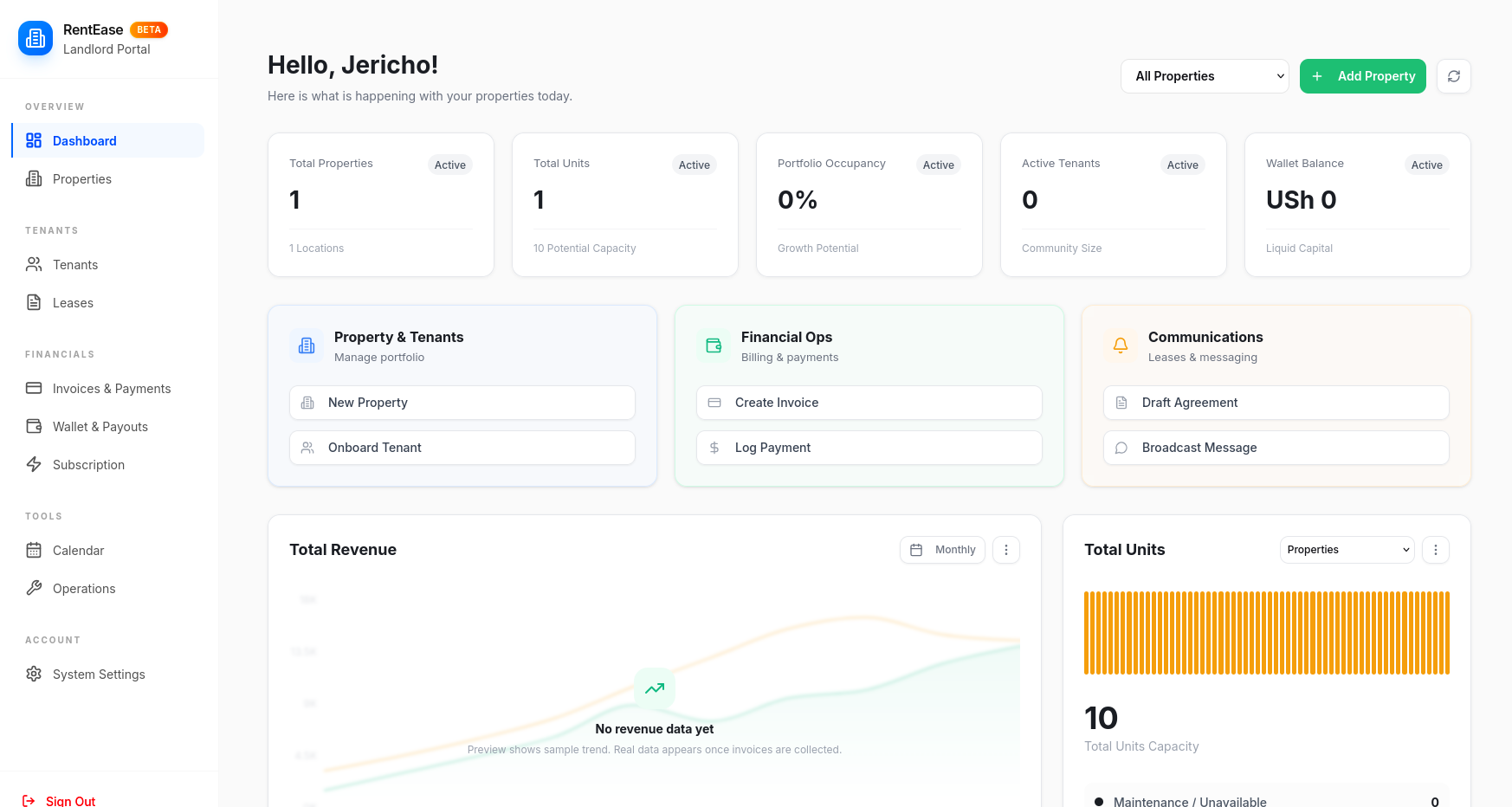Click the orange Total Units capacity bar
The width and height of the screenshot is (1512, 807).
click(1267, 633)
